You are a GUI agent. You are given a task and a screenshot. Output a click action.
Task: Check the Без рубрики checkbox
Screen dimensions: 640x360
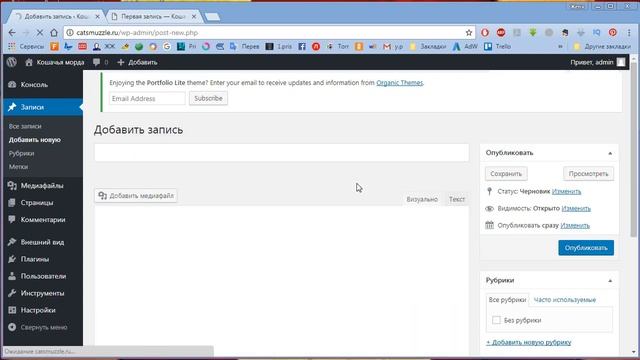(x=496, y=320)
